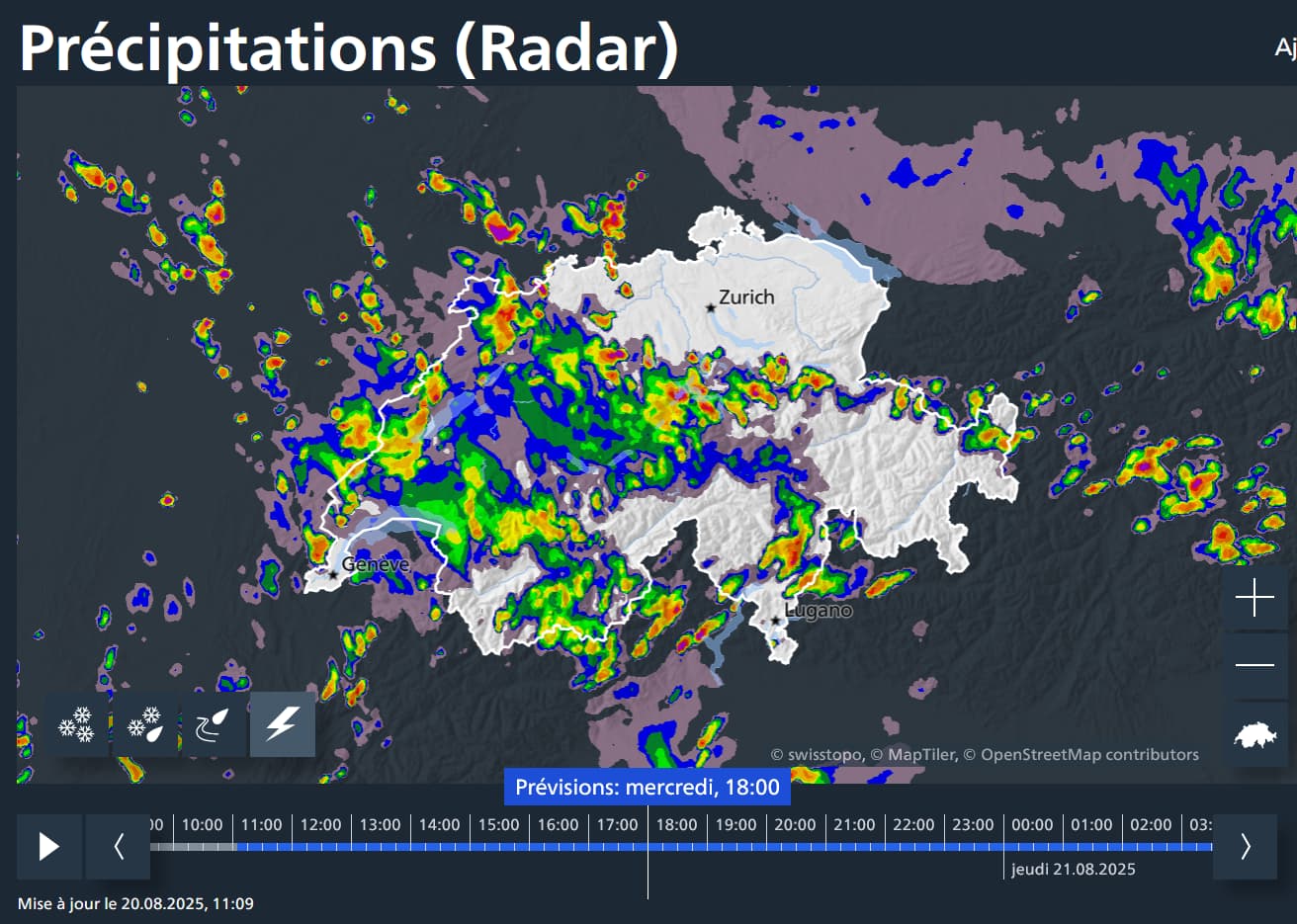Click the Zurich city label on map
Image resolution: width=1297 pixels, height=924 pixels.
(x=745, y=297)
